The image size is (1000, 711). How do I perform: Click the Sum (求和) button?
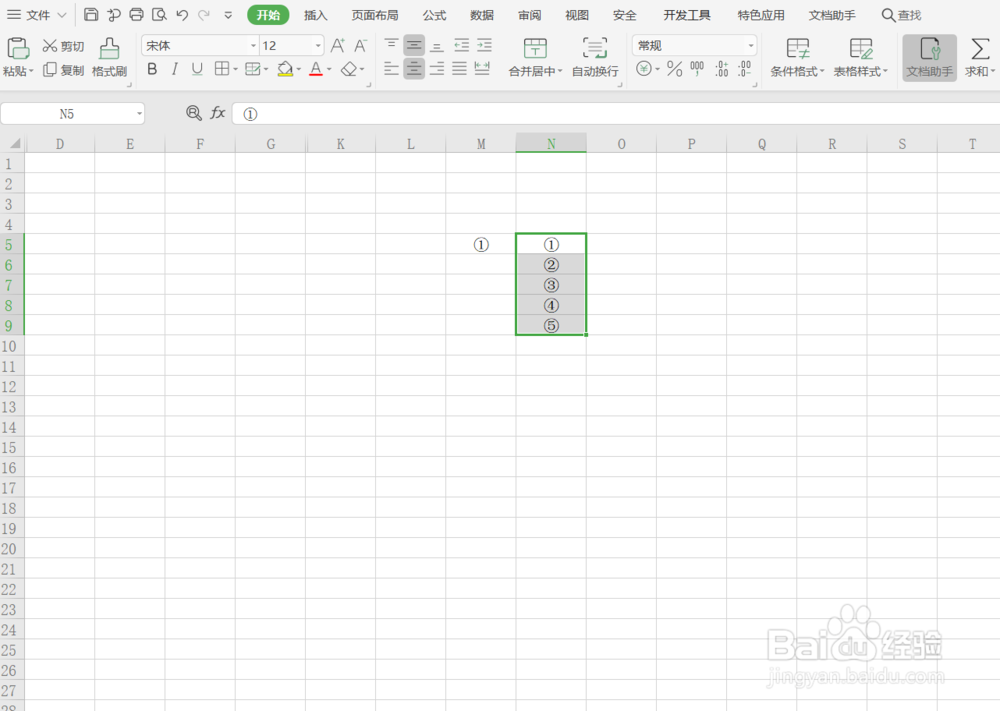[978, 57]
